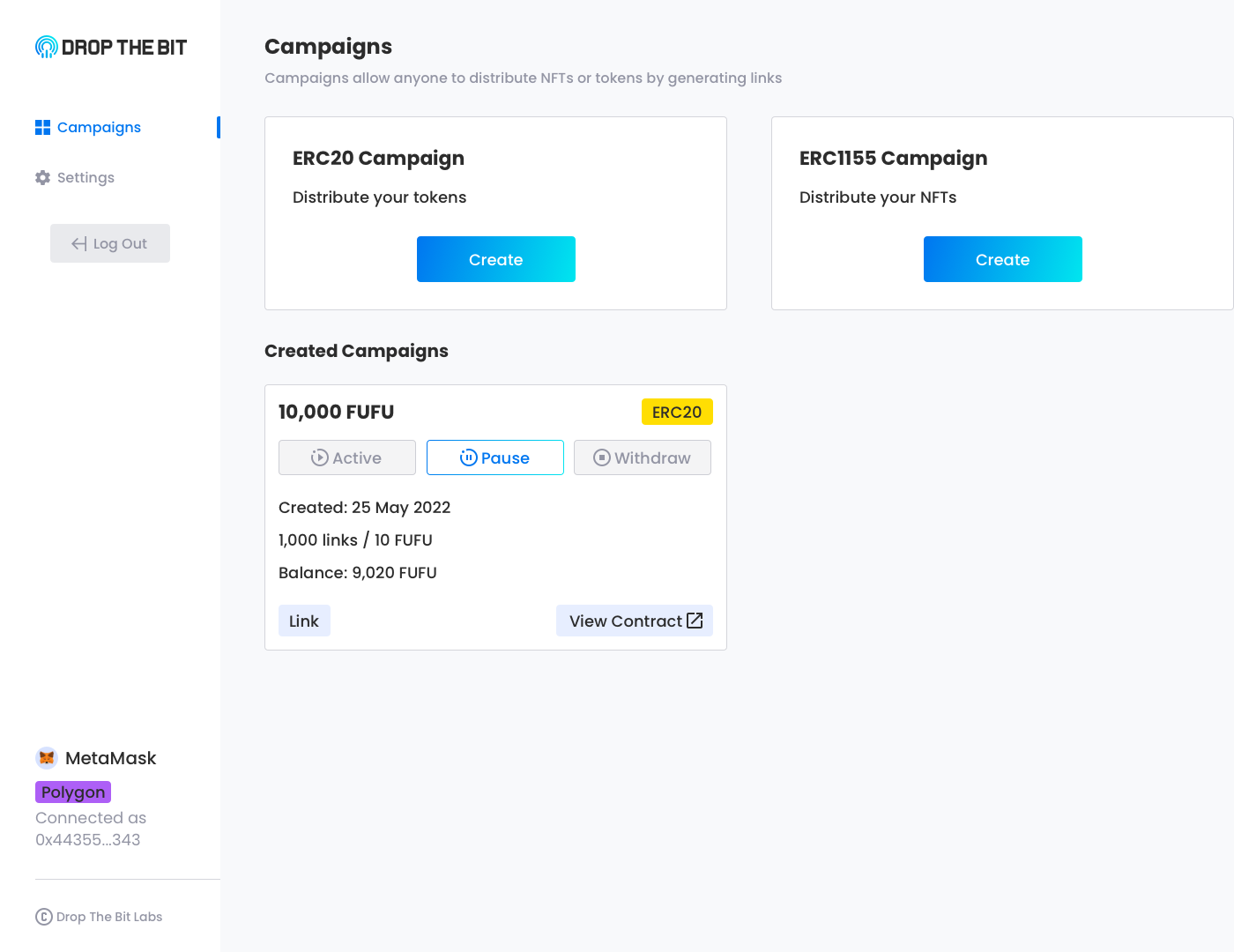This screenshot has height=952, width=1234.
Task: Create a new ERC20 Campaign
Action: pos(496,259)
